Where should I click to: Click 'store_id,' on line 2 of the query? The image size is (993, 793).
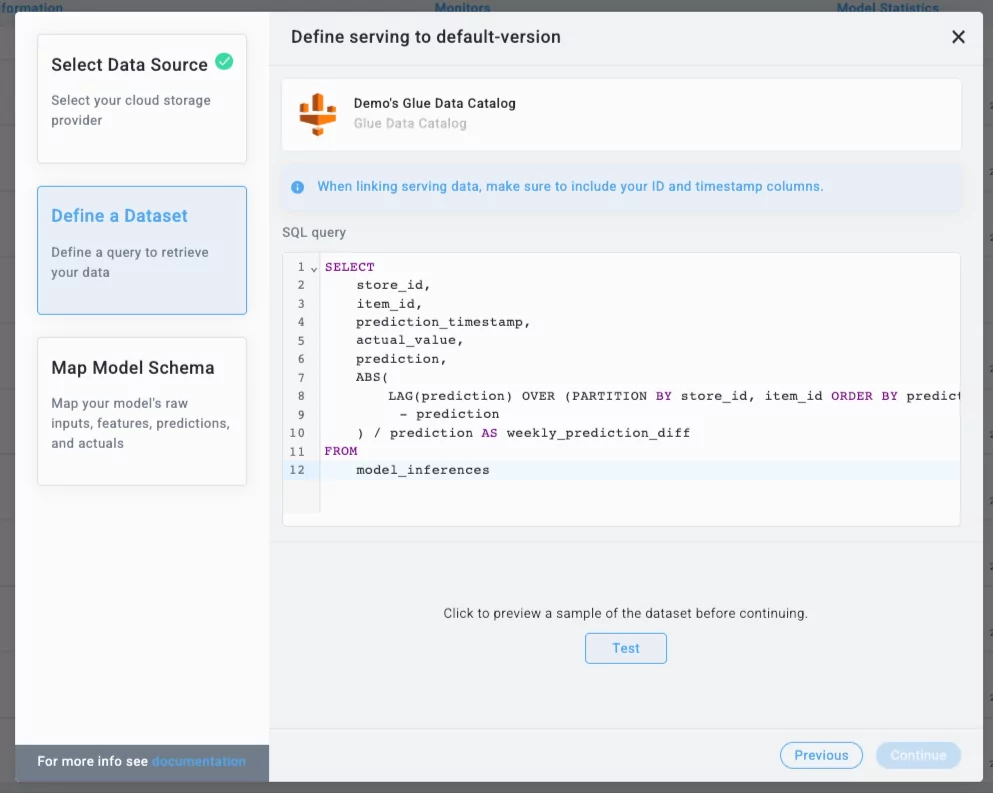point(393,285)
